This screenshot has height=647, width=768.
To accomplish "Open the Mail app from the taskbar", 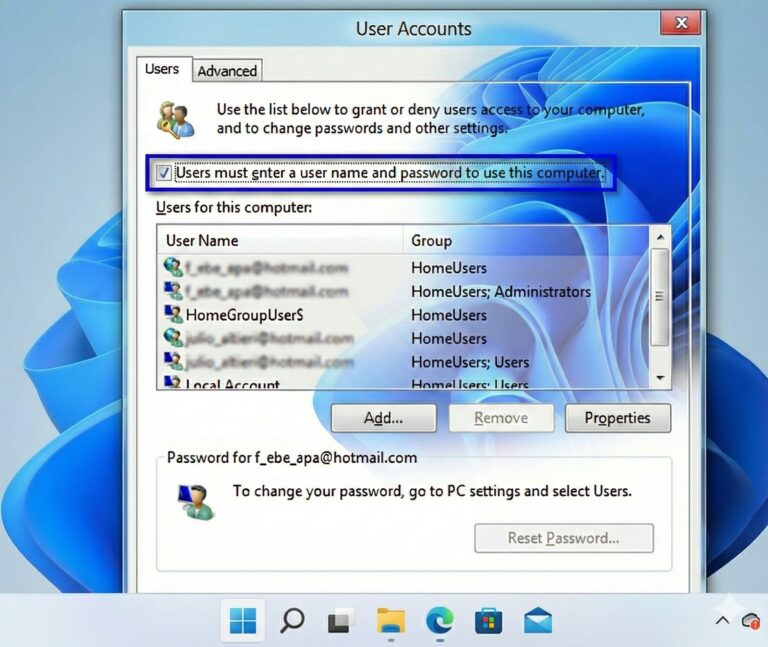I will pyautogui.click(x=538, y=621).
